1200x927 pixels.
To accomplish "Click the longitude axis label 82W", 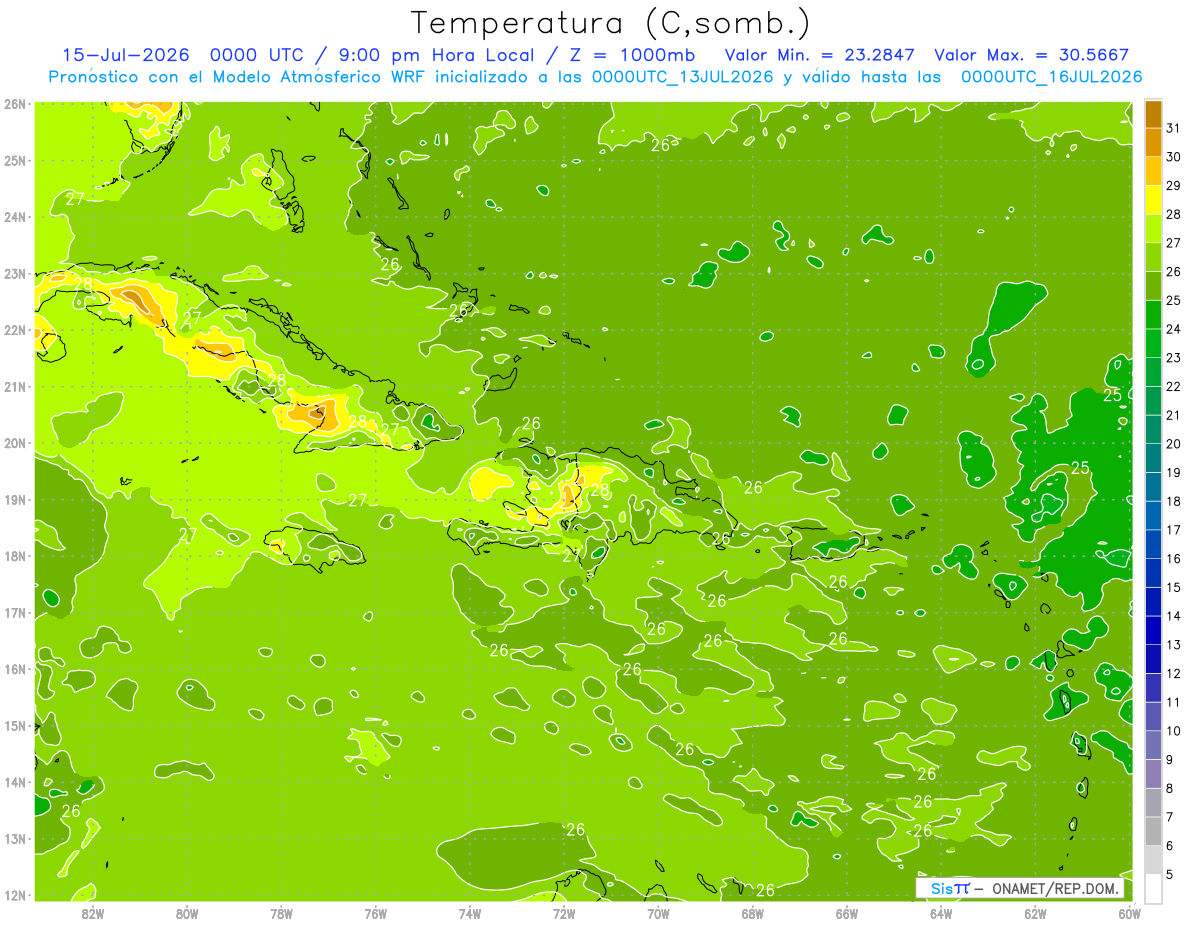I will tap(93, 913).
